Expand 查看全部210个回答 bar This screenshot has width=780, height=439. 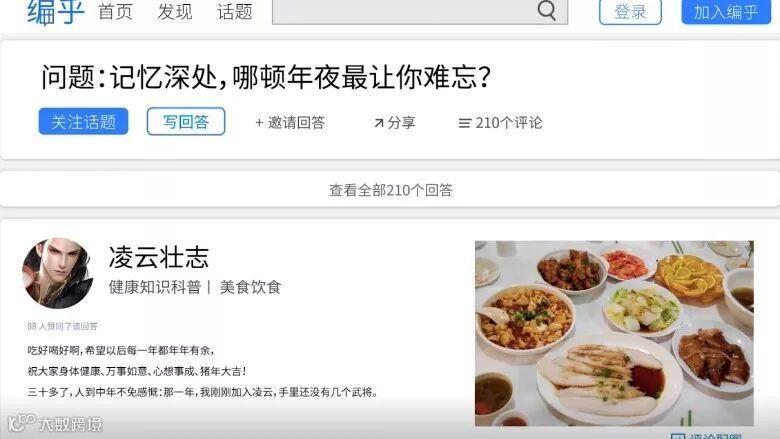[390, 189]
